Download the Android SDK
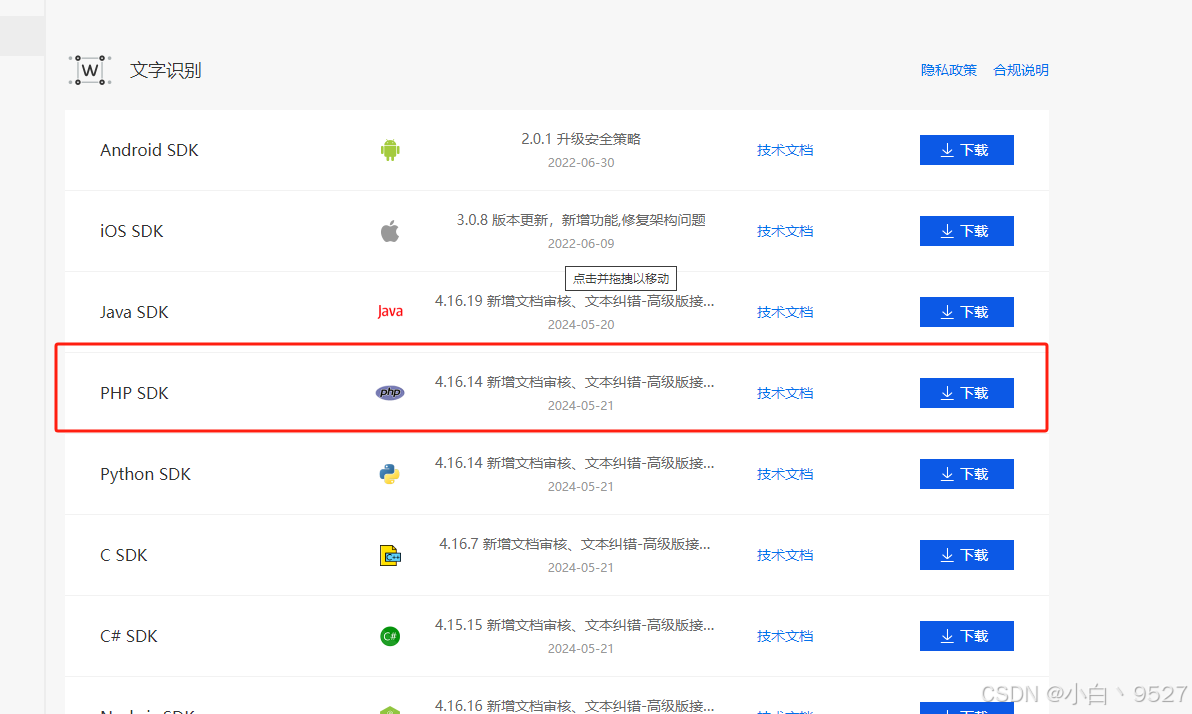This screenshot has height=714, width=1192. (966, 150)
